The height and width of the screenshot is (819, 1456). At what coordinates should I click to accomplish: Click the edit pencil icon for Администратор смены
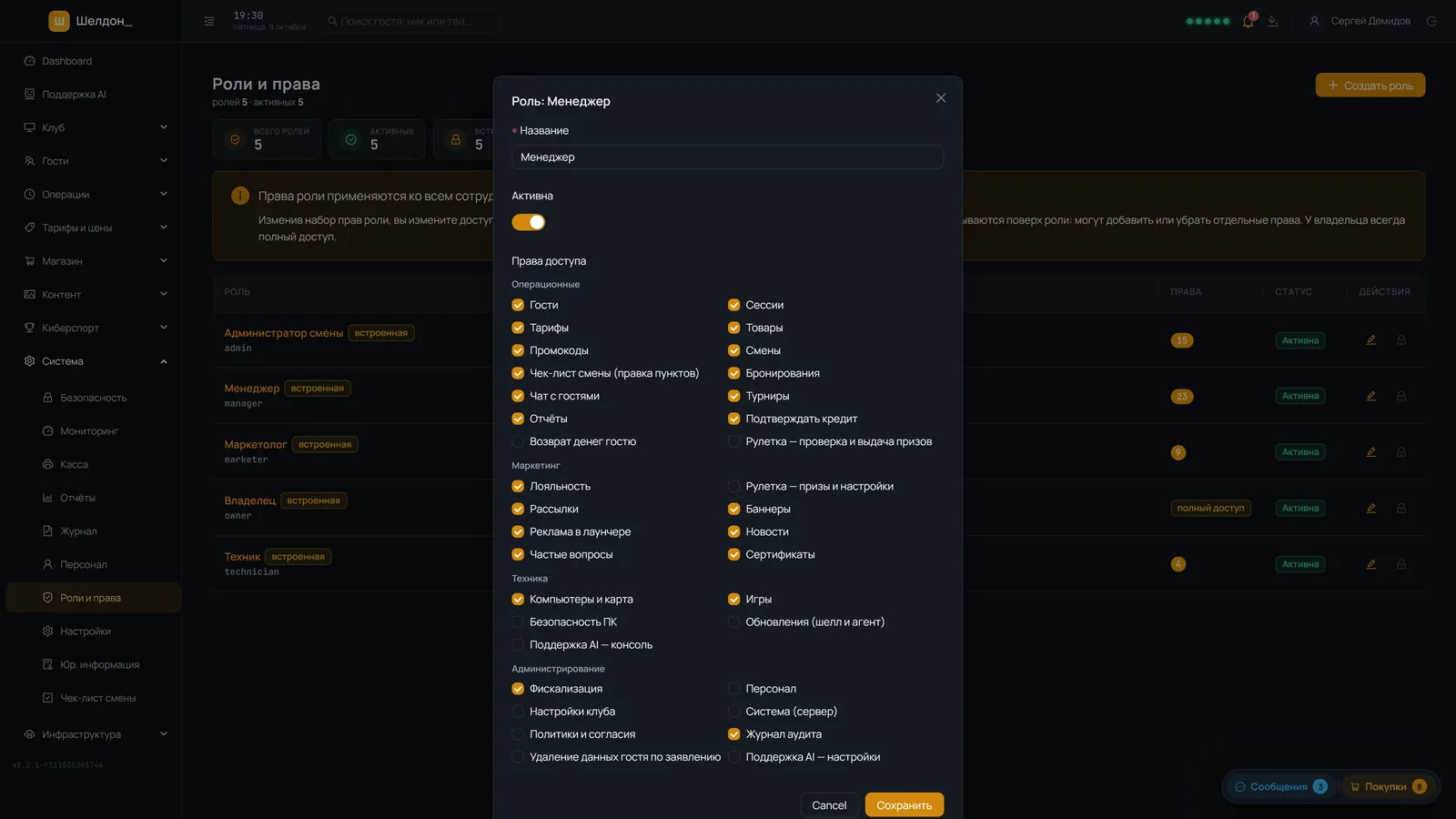(1370, 340)
